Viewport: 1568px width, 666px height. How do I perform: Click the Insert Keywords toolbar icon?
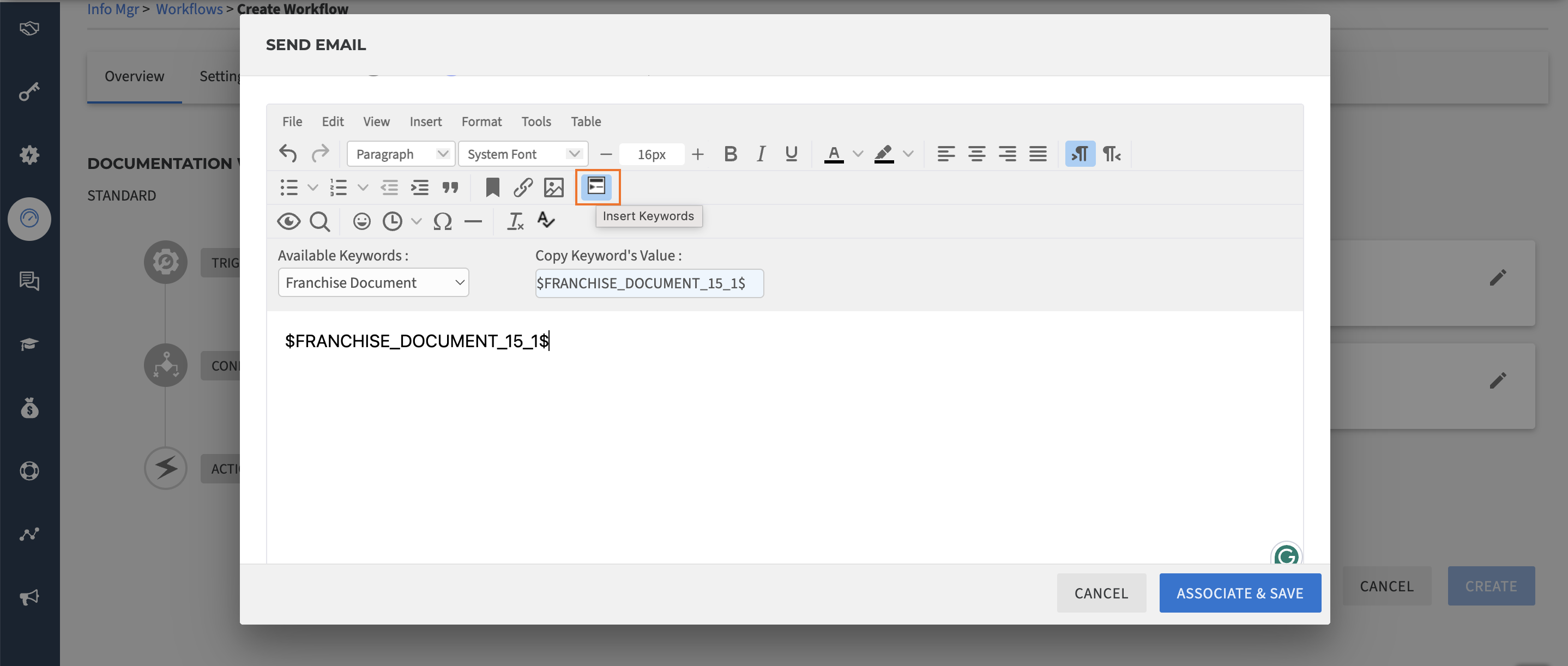point(596,187)
